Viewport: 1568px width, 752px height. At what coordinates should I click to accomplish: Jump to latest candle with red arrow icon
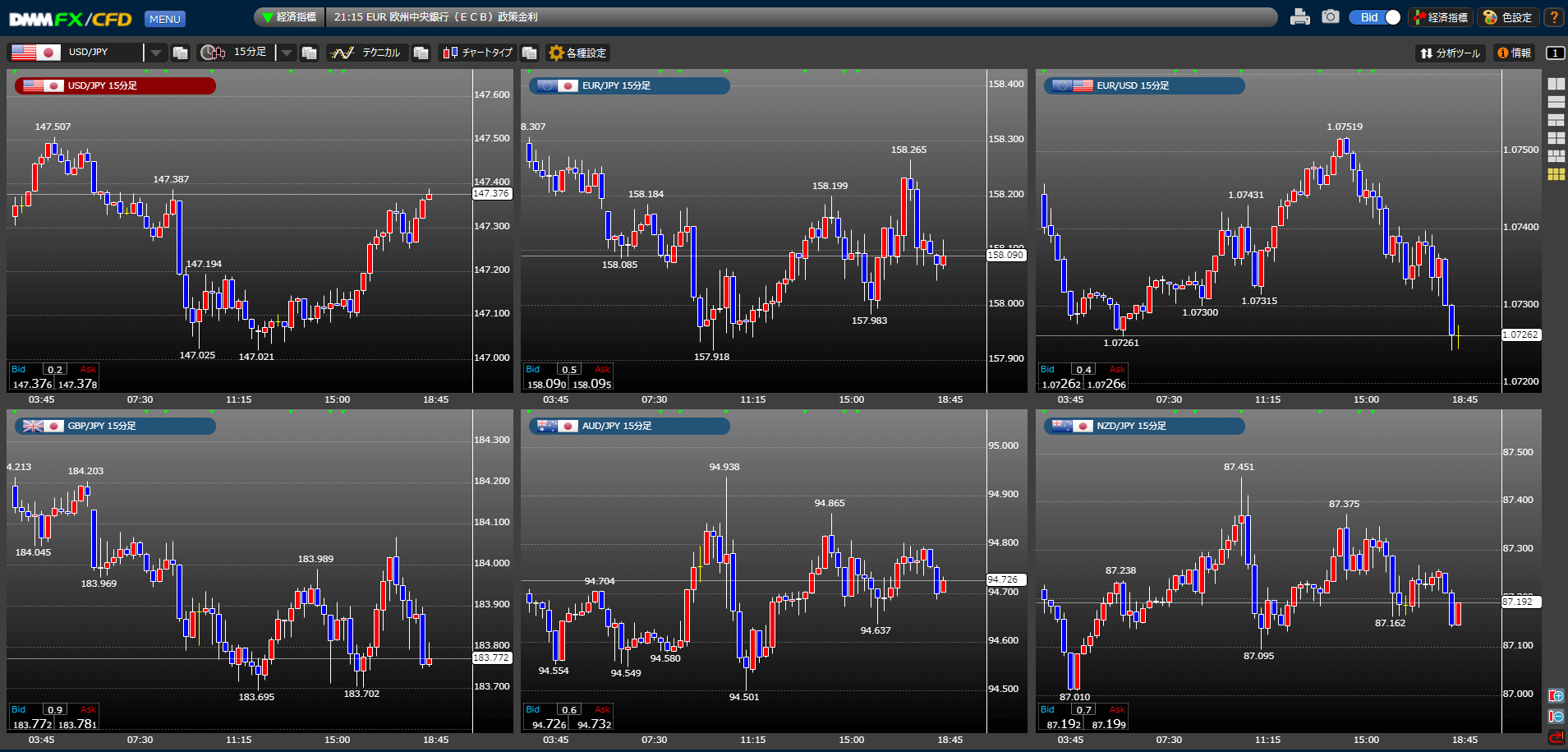(x=1556, y=736)
